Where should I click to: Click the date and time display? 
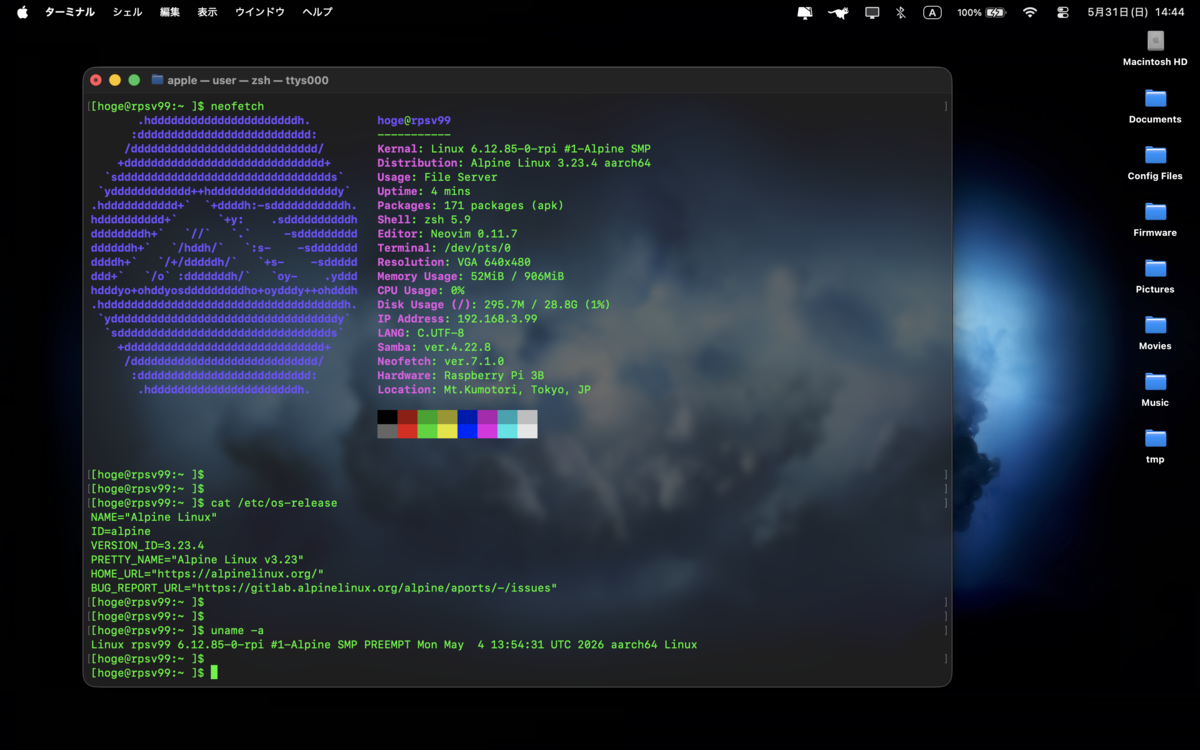pyautogui.click(x=1135, y=12)
